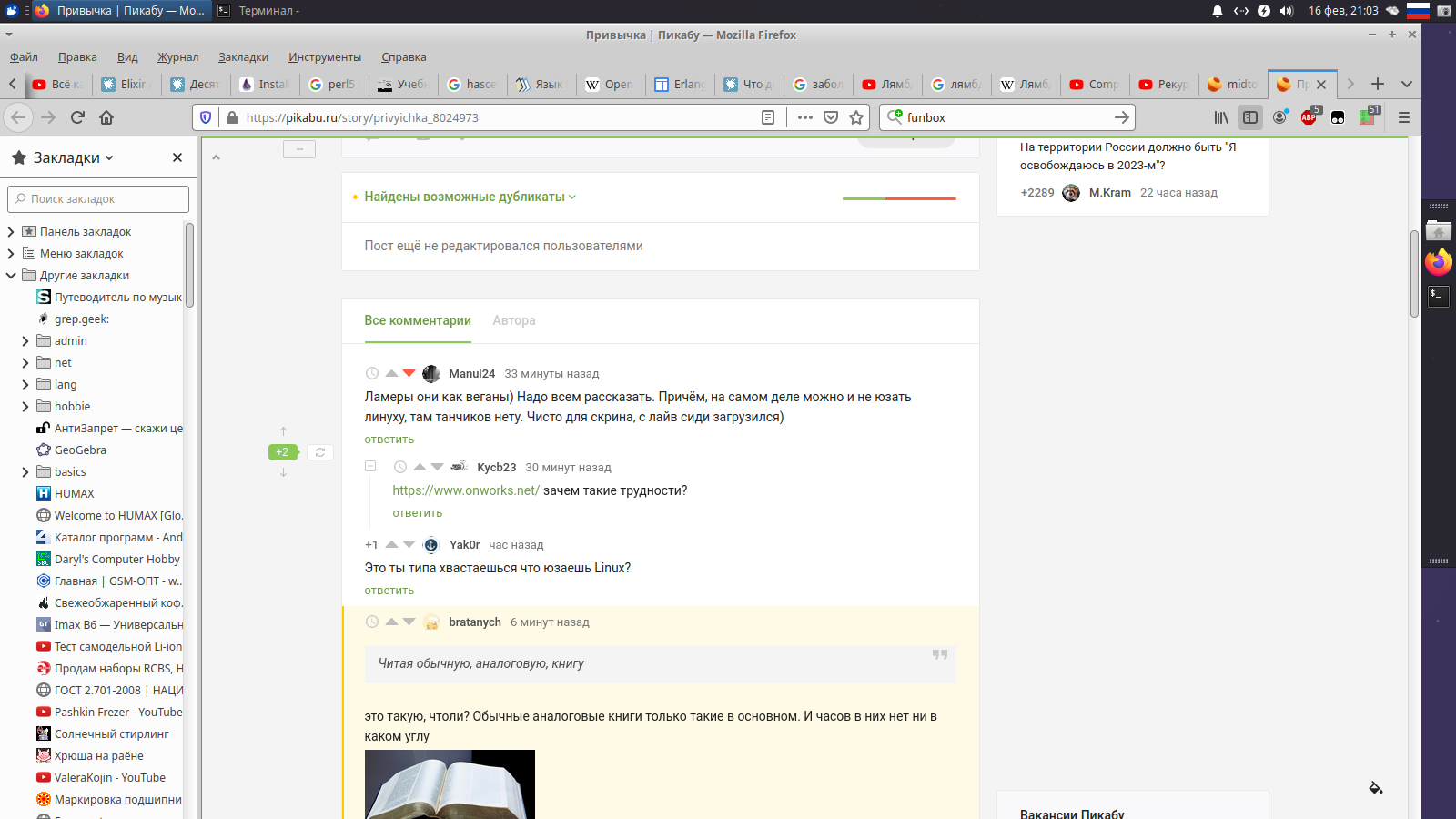Image resolution: width=1456 pixels, height=819 pixels.
Task: Open Russian keyboard layout flag indicator
Action: point(1418,11)
